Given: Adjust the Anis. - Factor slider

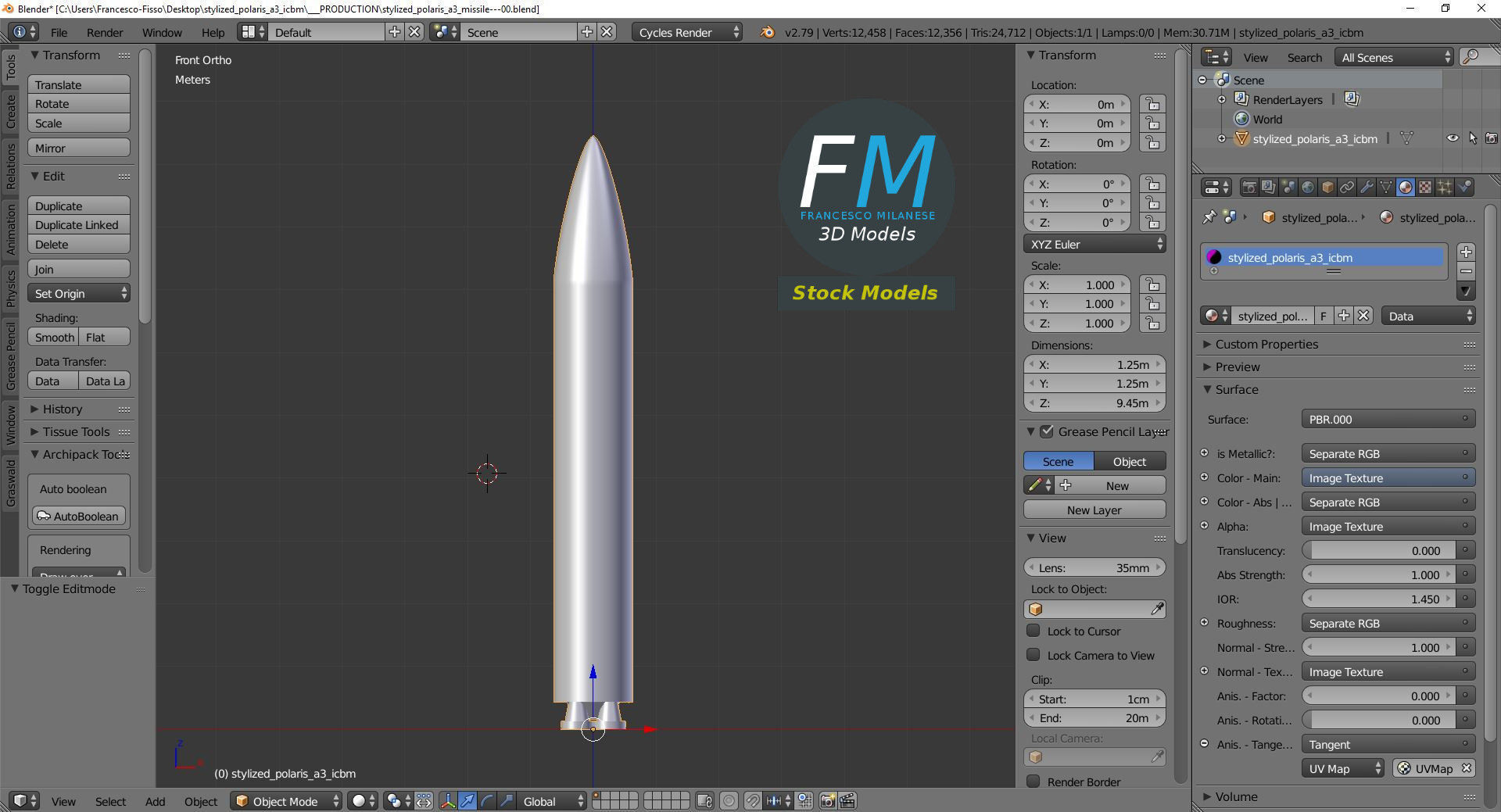Looking at the screenshot, I should pos(1378,696).
